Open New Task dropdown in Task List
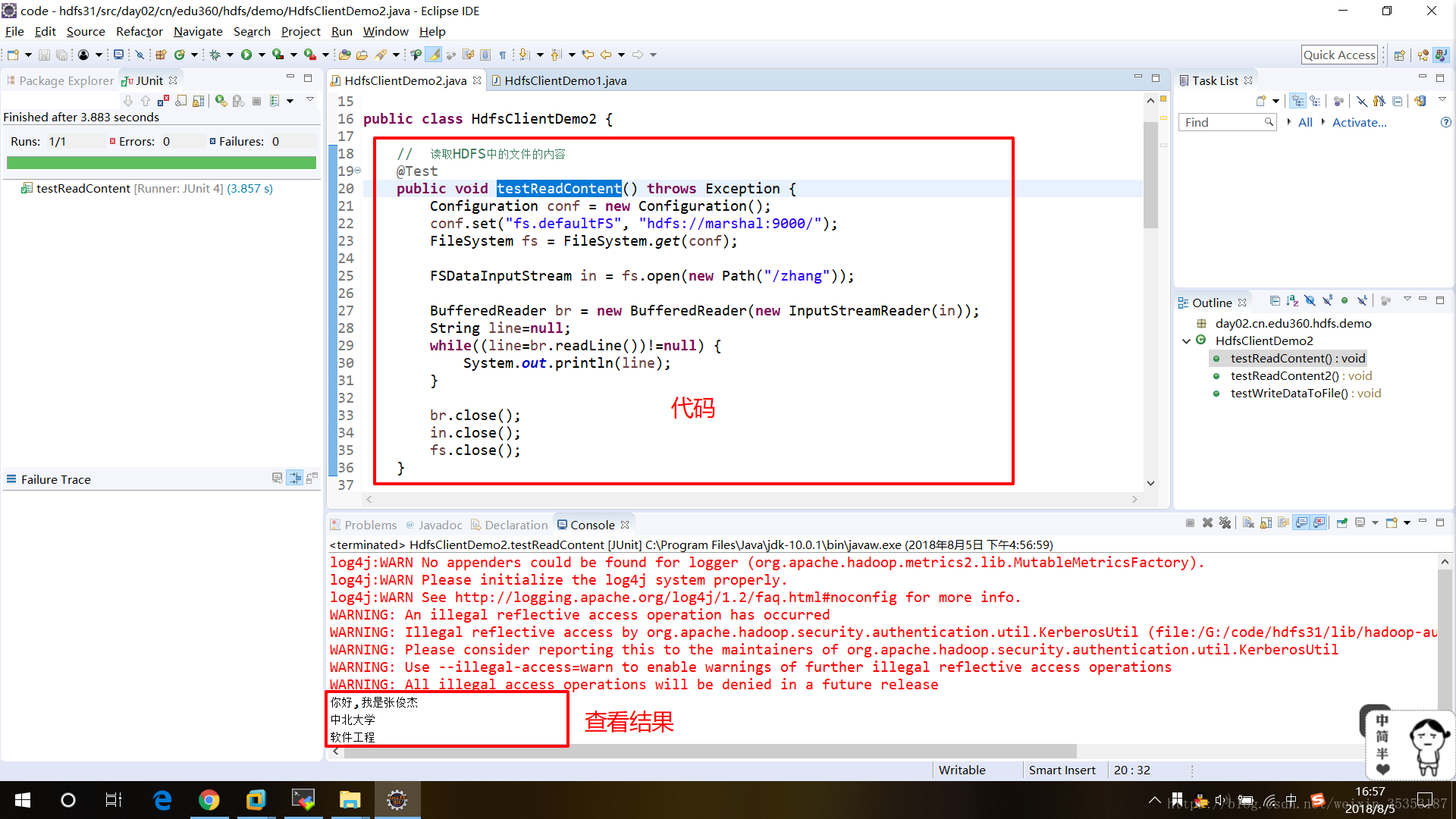Viewport: 1456px width, 819px height. tap(1276, 101)
